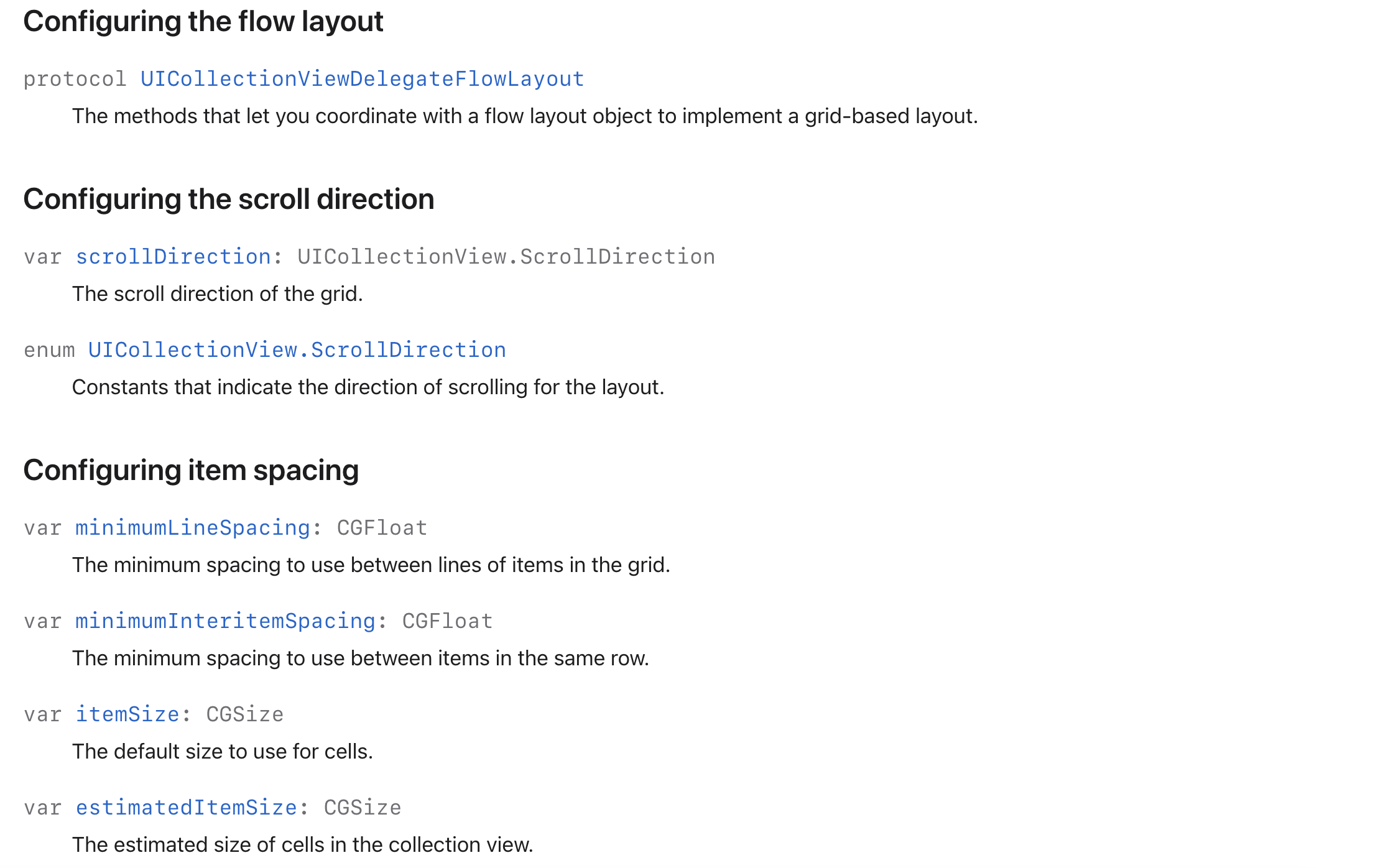
Task: Open the minimumInteritemSpacing property link
Action: pos(225,621)
